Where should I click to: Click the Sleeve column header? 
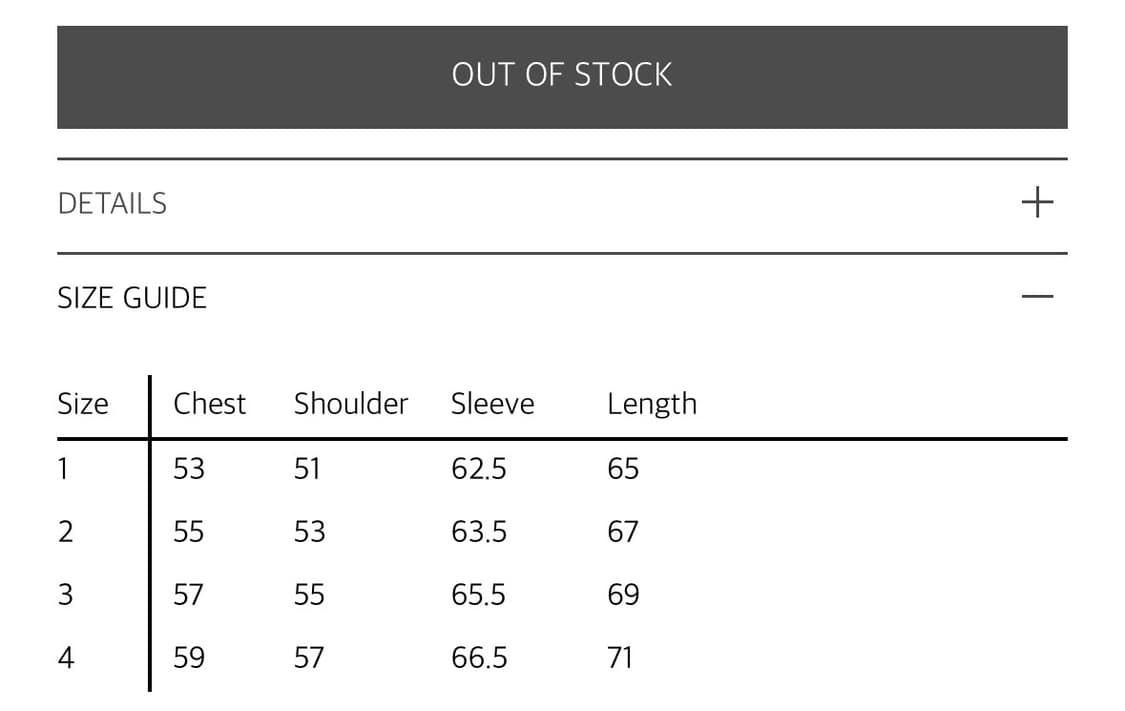pos(492,403)
